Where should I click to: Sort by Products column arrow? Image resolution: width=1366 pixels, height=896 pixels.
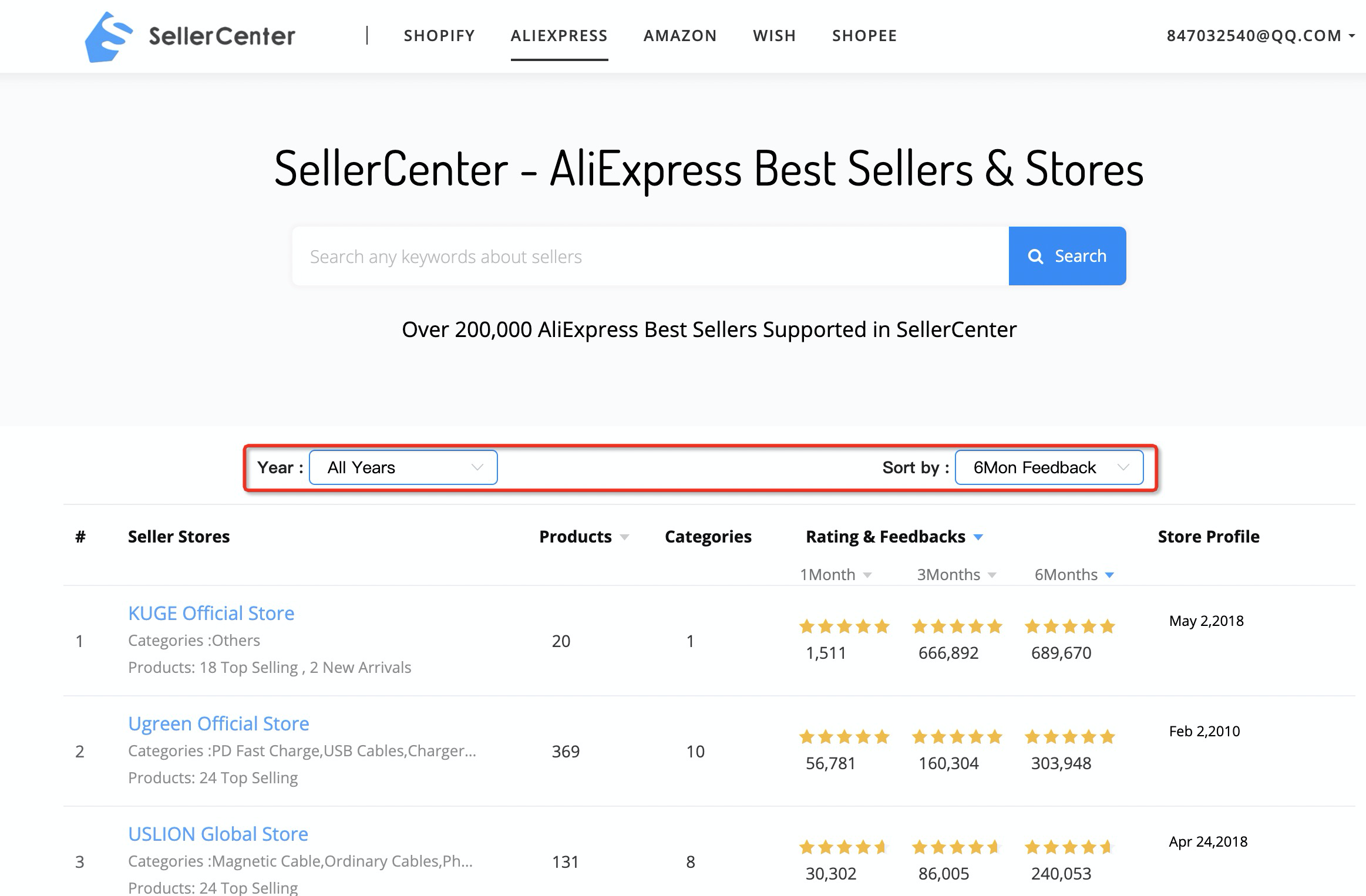[624, 537]
